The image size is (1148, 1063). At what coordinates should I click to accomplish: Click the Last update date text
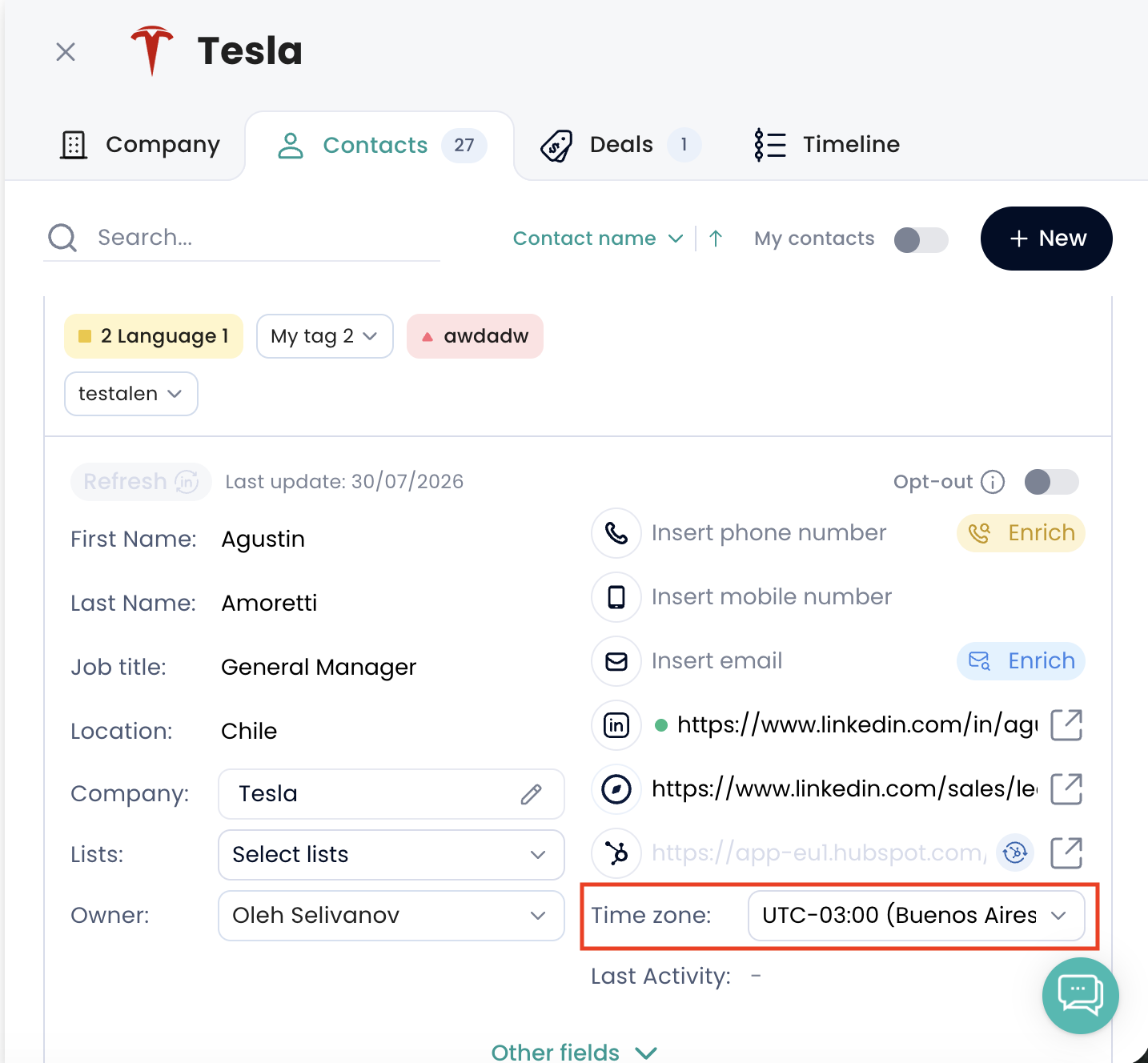tap(344, 482)
